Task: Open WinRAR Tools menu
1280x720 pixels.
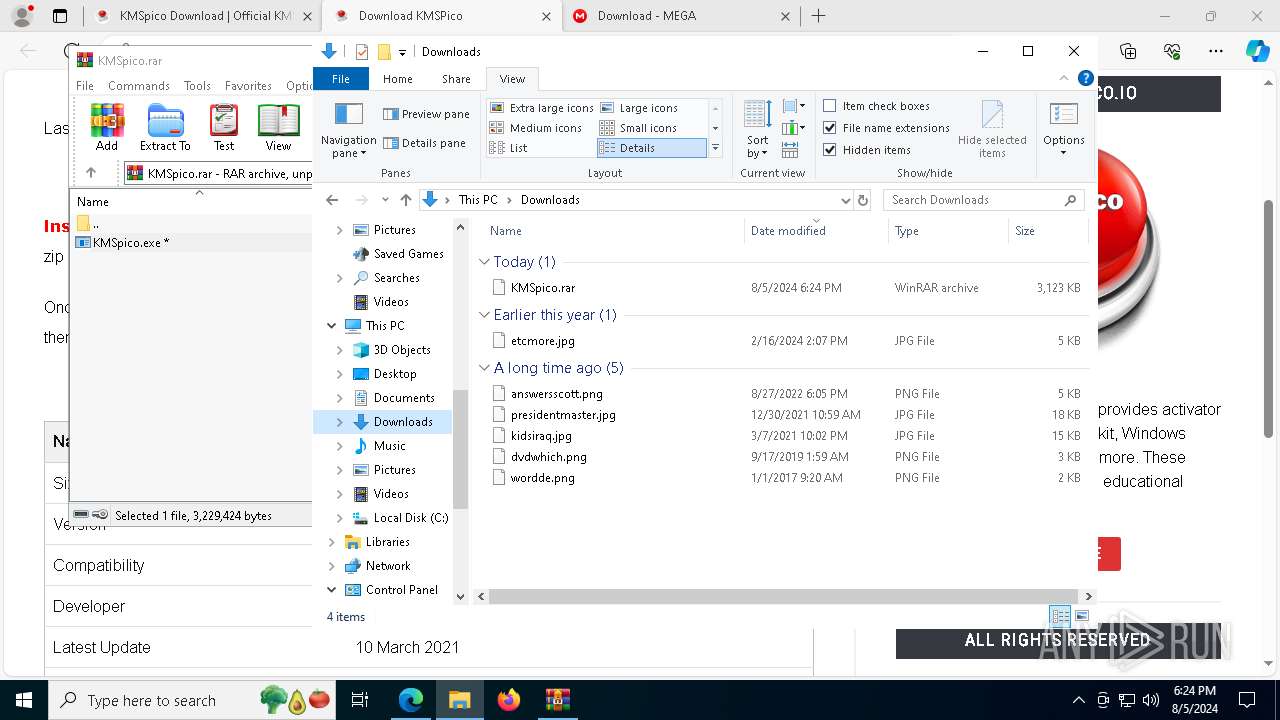Action: click(197, 86)
